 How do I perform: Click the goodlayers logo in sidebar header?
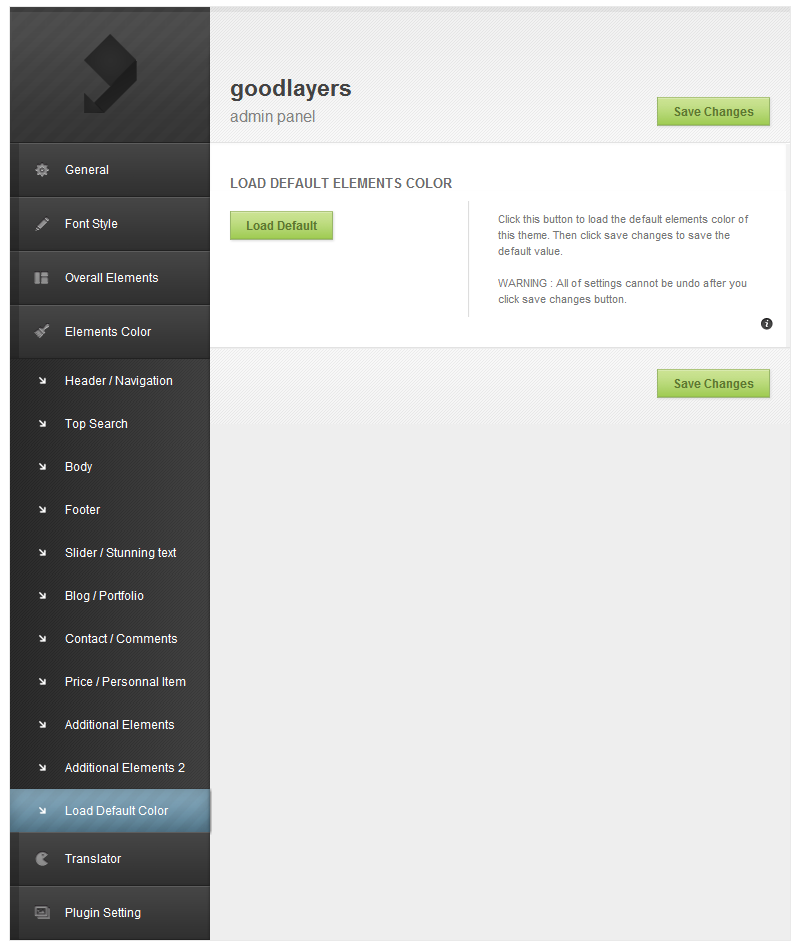point(110,74)
